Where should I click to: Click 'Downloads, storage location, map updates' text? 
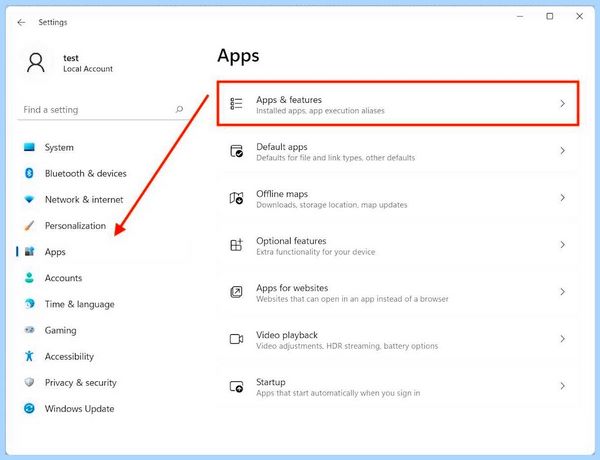click(x=332, y=205)
